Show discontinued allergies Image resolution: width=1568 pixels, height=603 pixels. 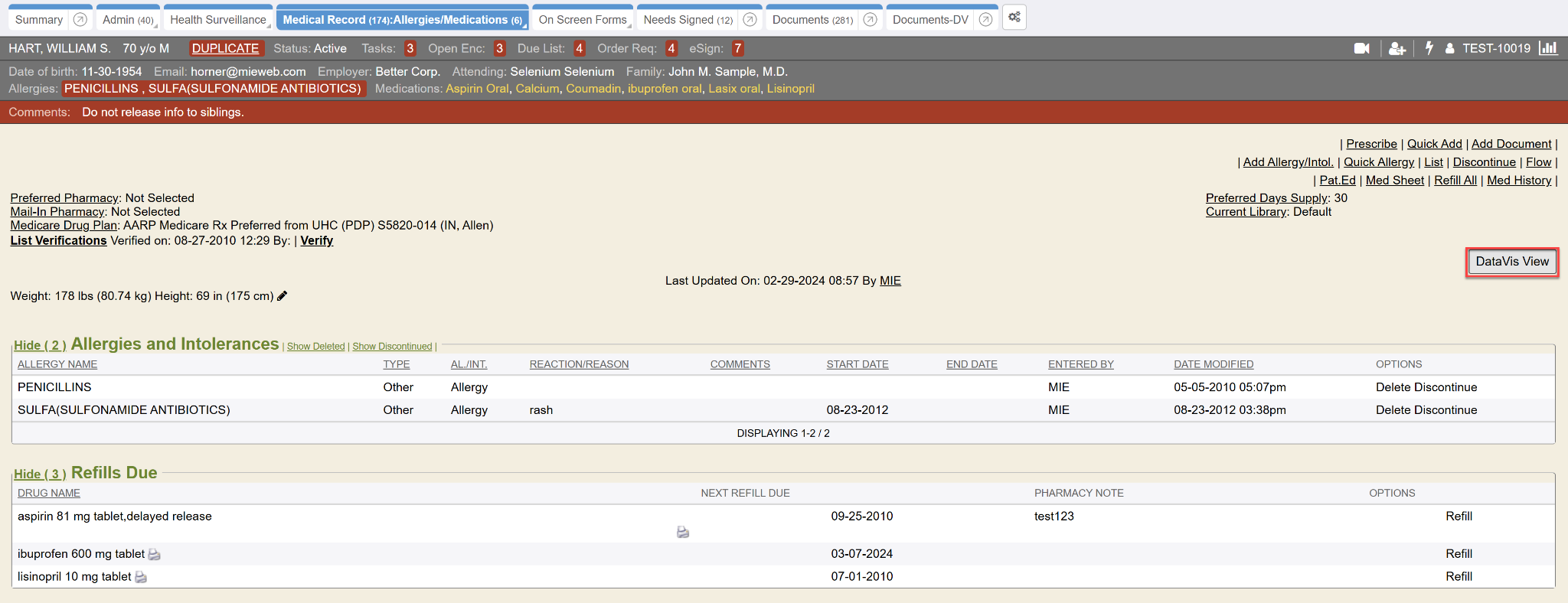click(392, 347)
